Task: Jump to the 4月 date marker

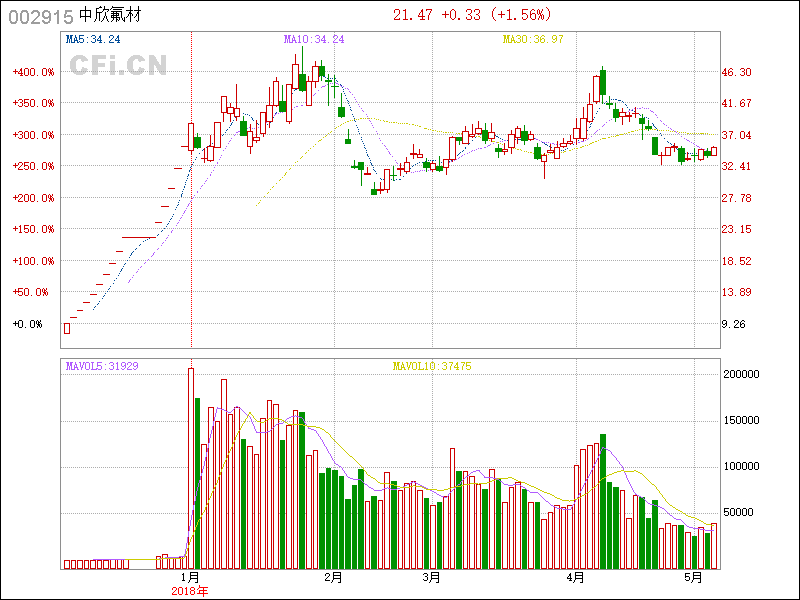Action: 575,578
